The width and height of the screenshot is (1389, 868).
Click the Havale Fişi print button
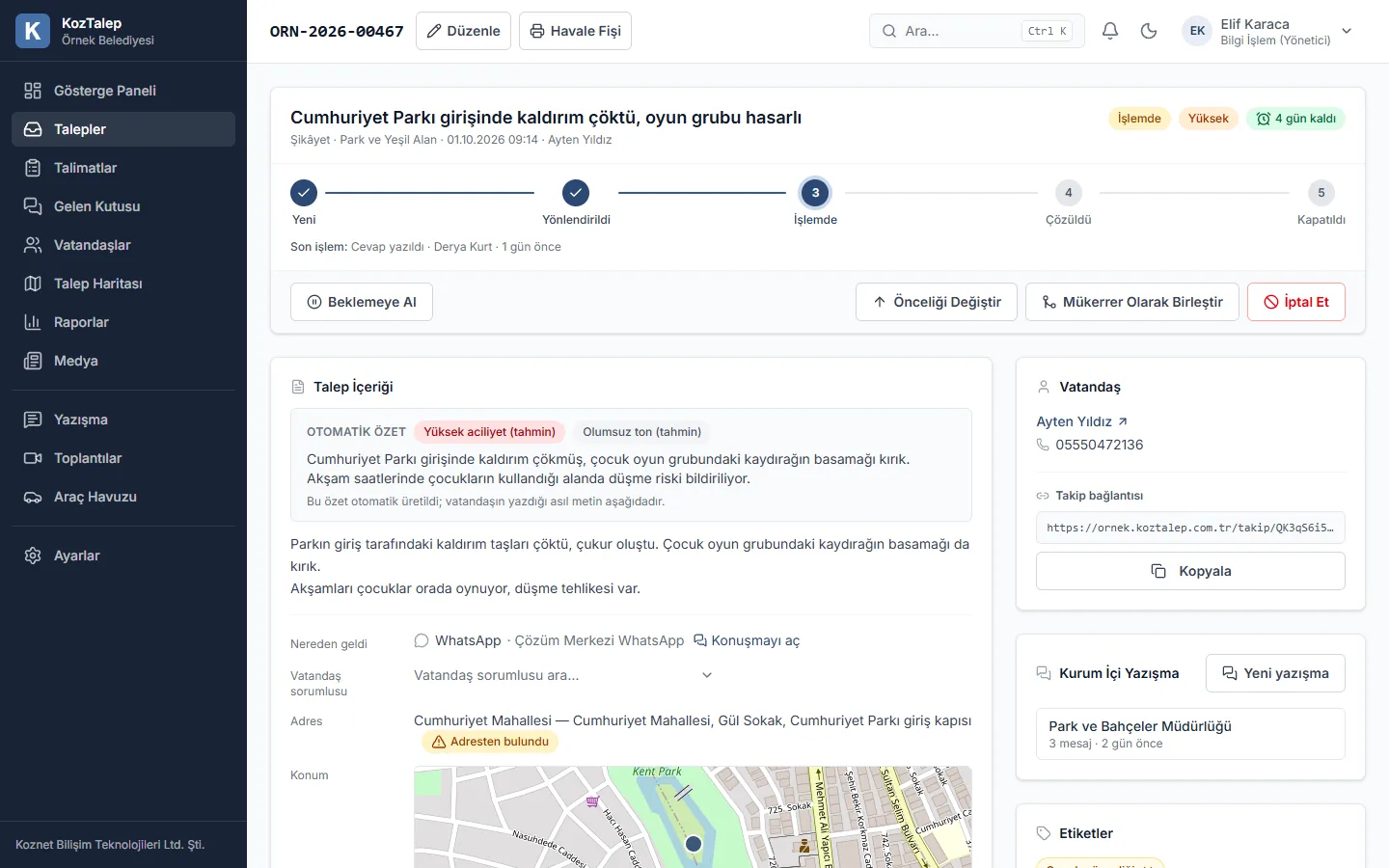(575, 31)
